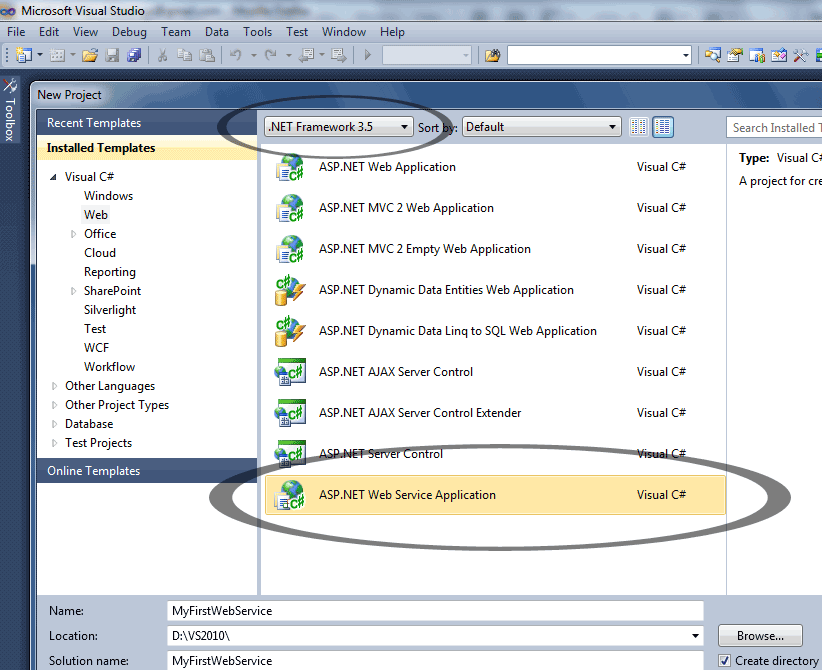The image size is (822, 670).
Task: Click the Browse... button
Action: point(760,636)
